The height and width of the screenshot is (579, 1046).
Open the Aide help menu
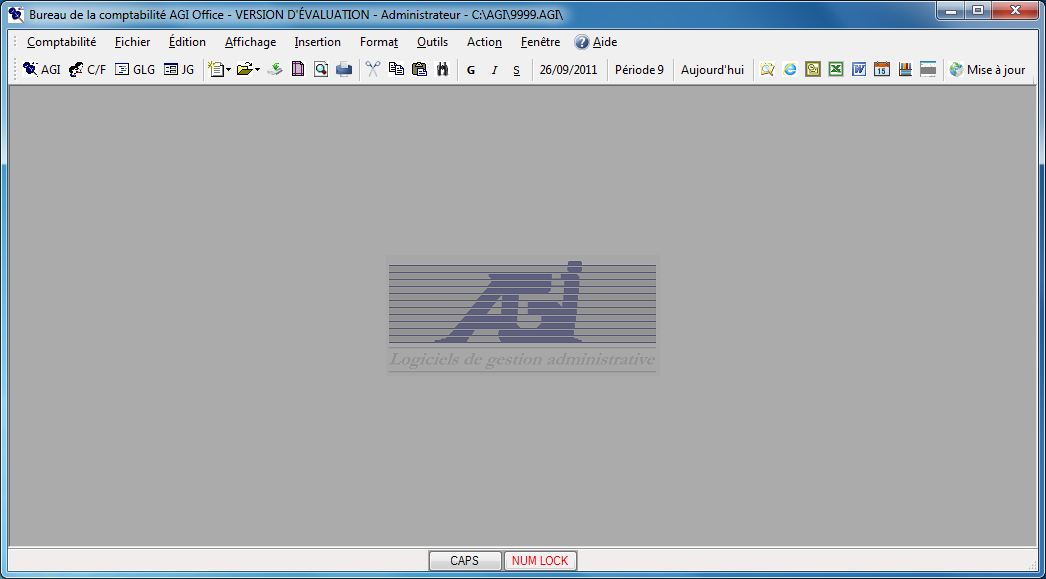[x=596, y=42]
